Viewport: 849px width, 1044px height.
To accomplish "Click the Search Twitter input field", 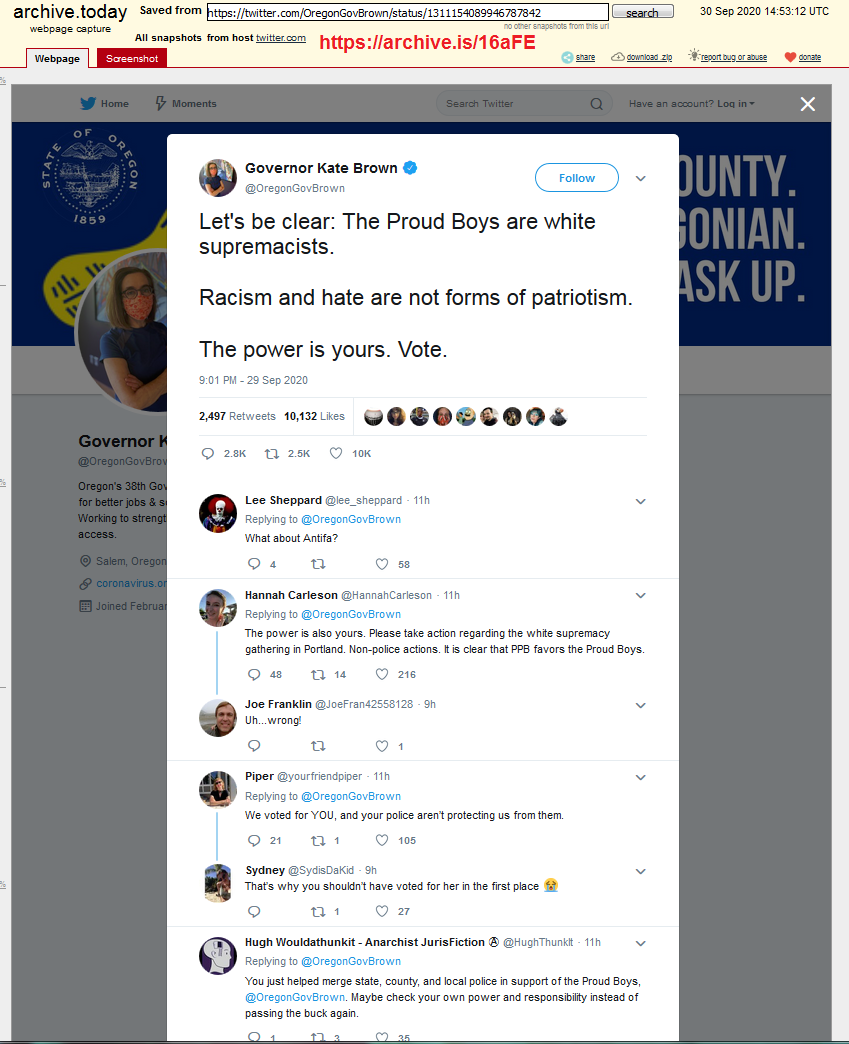I will (x=515, y=104).
